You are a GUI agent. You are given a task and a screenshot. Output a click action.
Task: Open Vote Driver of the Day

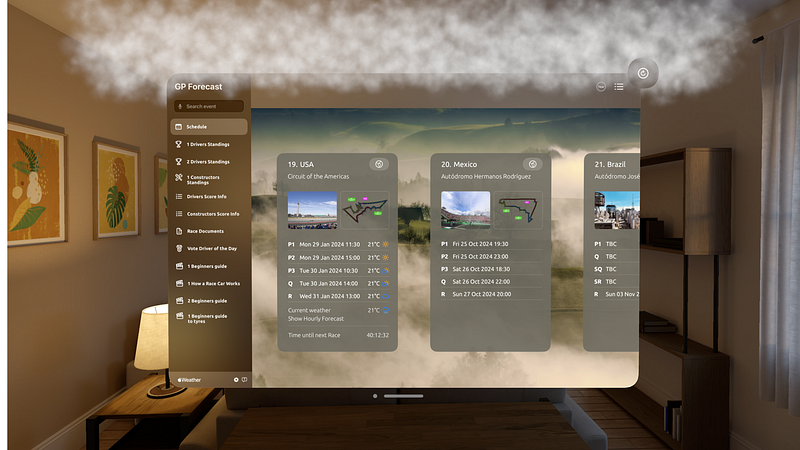[x=209, y=248]
